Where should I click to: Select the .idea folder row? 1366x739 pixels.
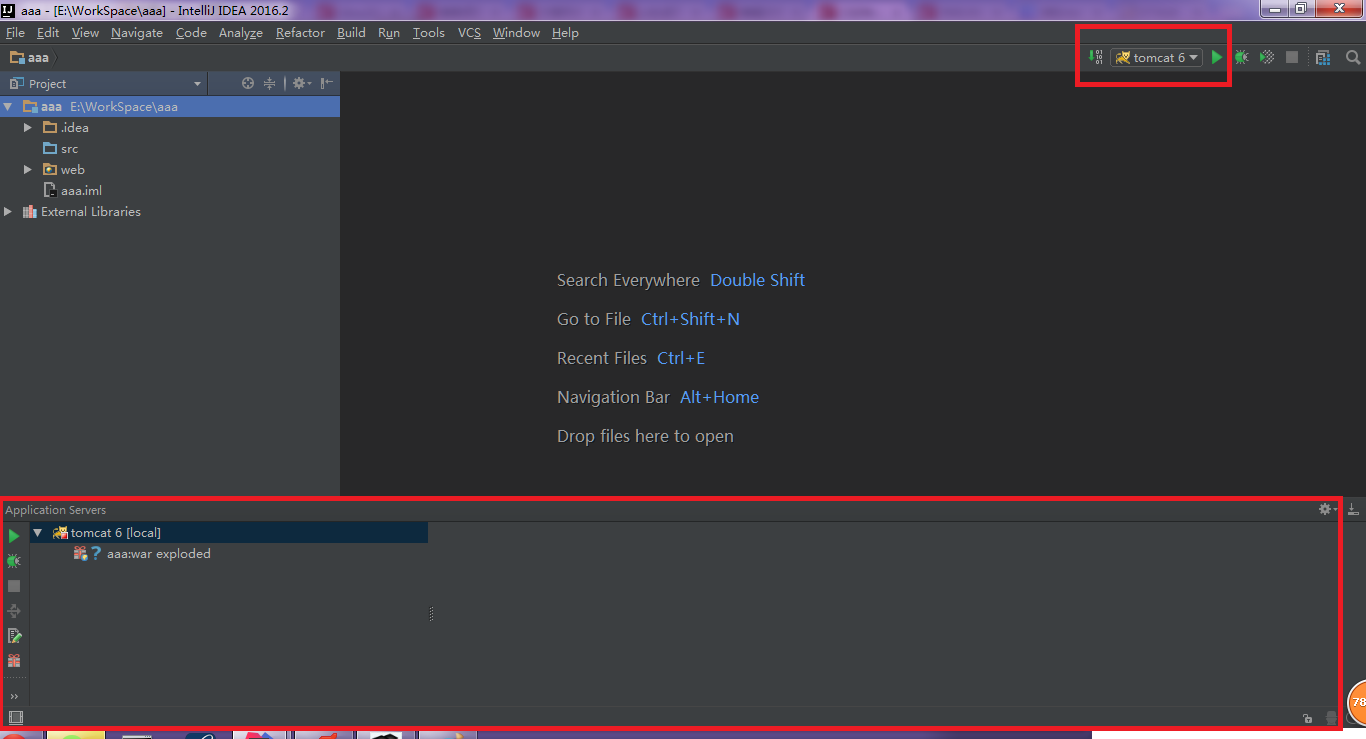170,127
